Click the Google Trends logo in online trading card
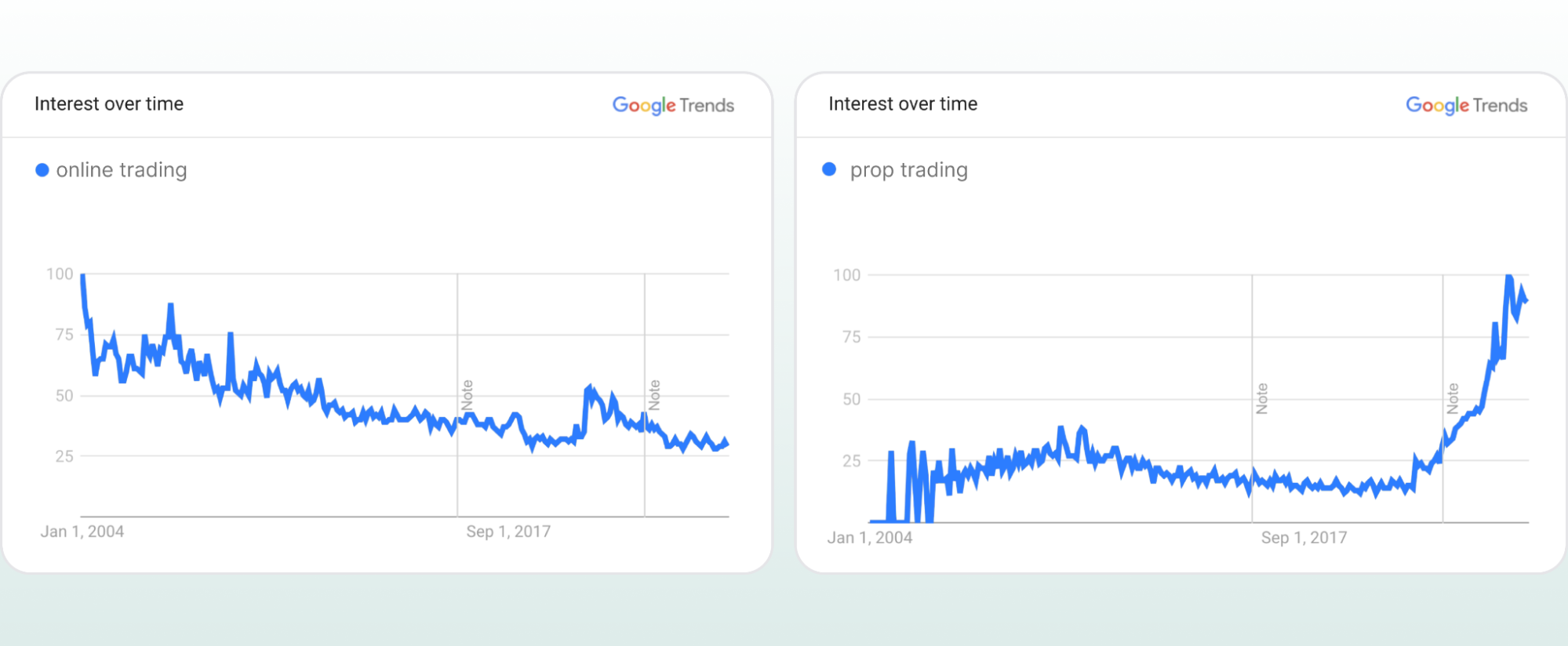This screenshot has width=1568, height=646. coord(673,105)
